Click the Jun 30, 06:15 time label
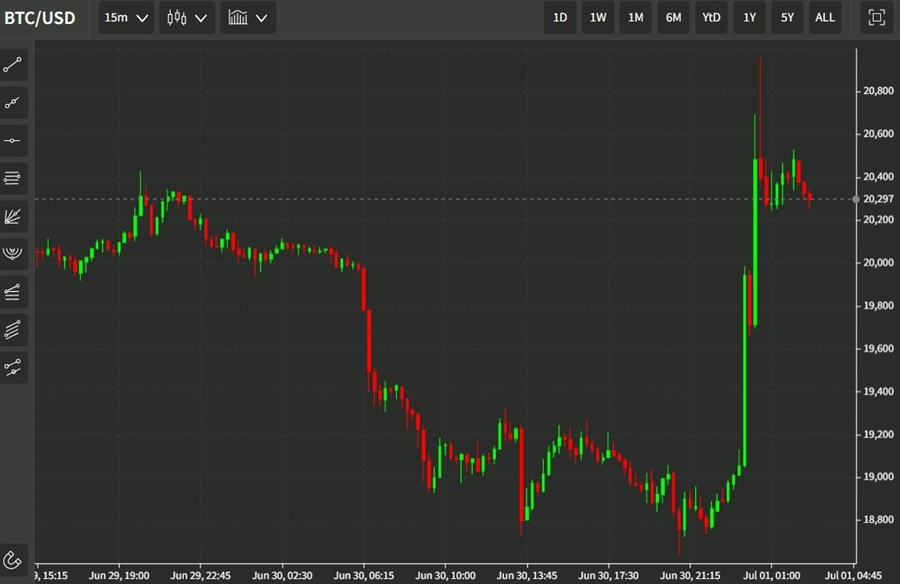 [x=363, y=575]
